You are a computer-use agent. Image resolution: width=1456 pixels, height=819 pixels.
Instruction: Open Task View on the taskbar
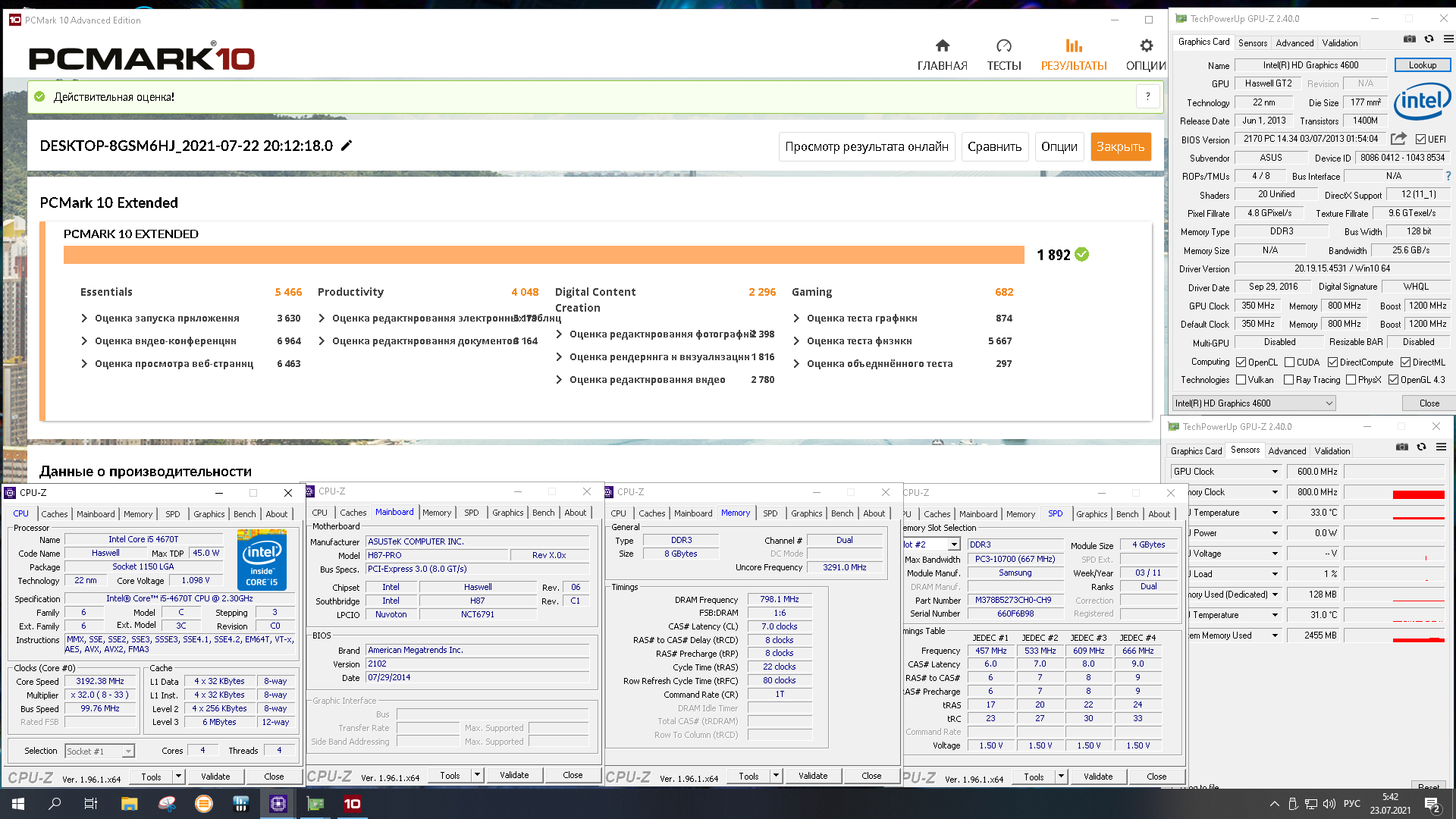(91, 804)
